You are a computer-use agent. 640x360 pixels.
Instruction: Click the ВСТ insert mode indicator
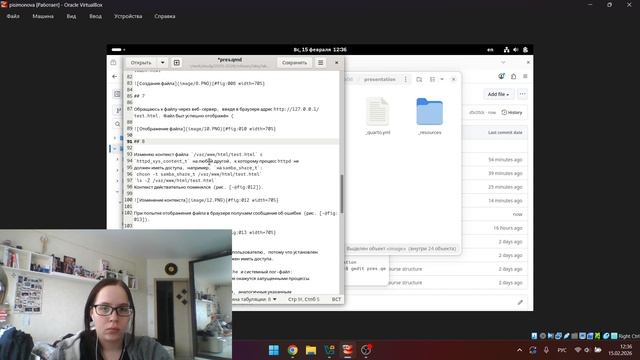coord(336,299)
